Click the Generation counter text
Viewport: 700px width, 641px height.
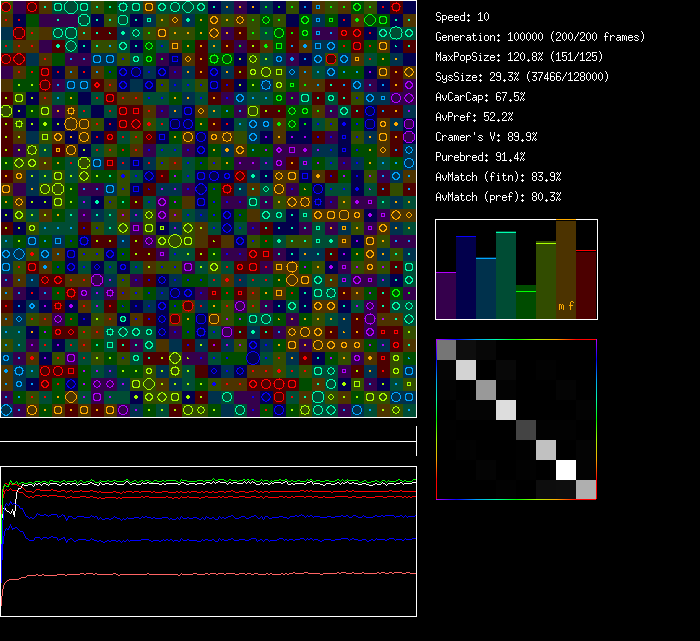[540, 37]
